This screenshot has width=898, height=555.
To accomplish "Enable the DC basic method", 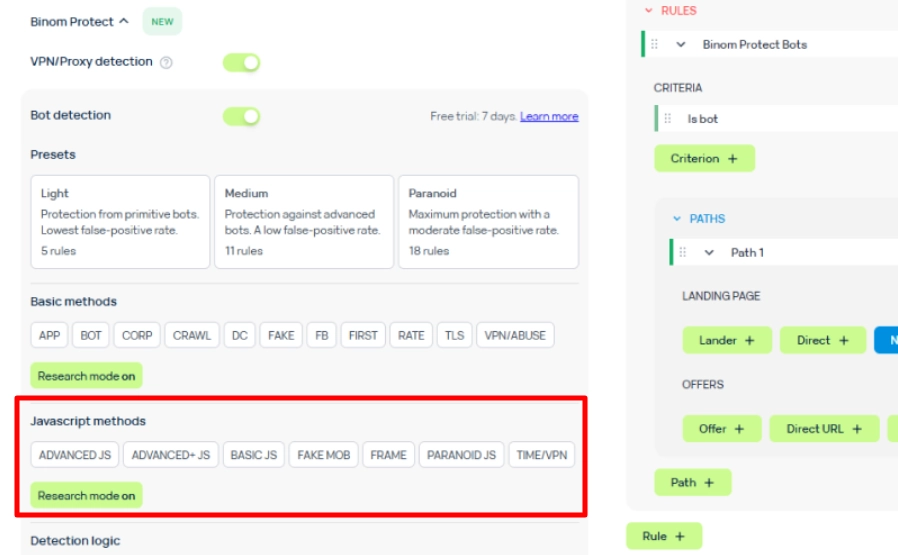I will point(239,335).
